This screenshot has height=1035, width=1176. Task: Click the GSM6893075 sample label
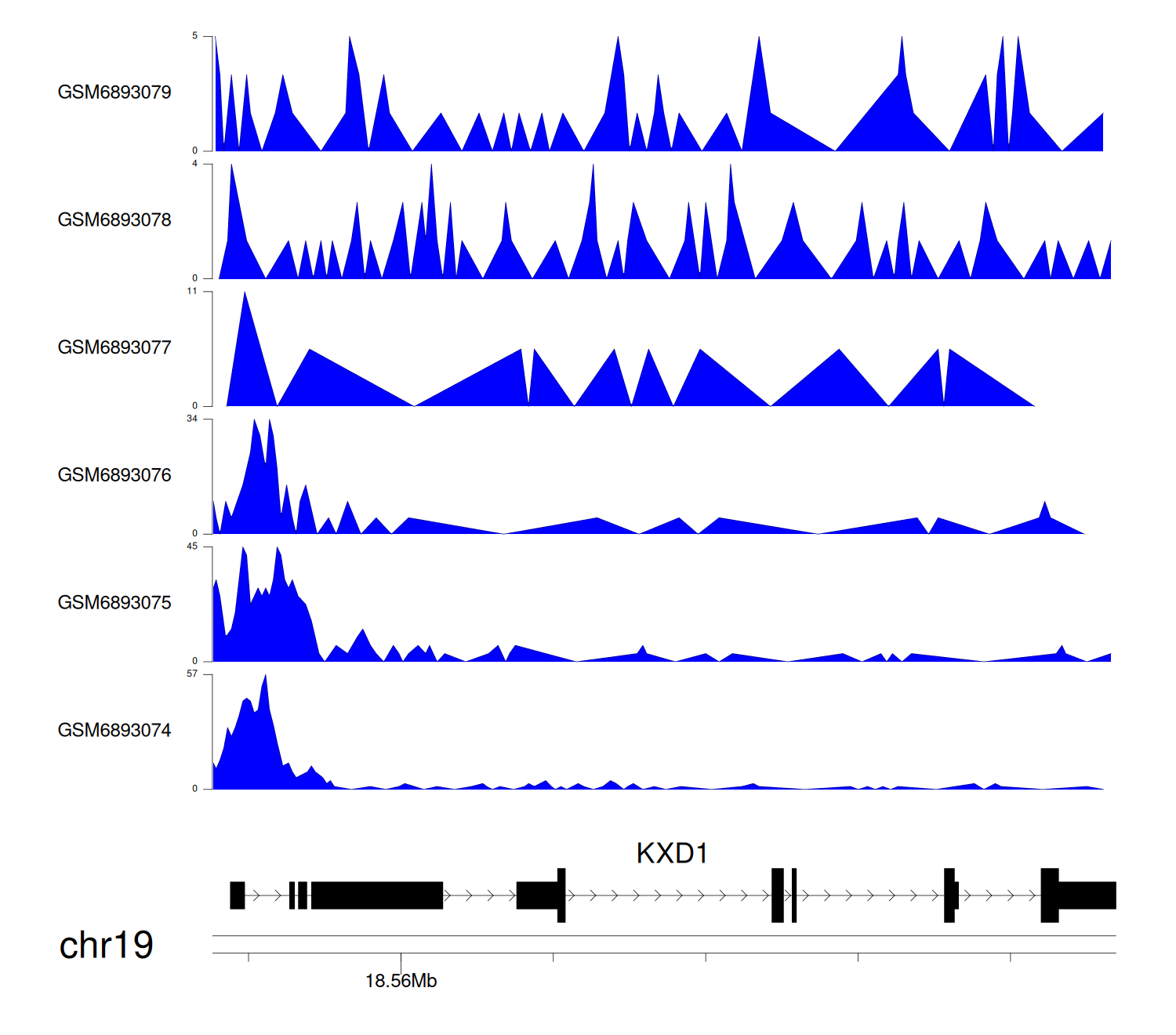114,603
